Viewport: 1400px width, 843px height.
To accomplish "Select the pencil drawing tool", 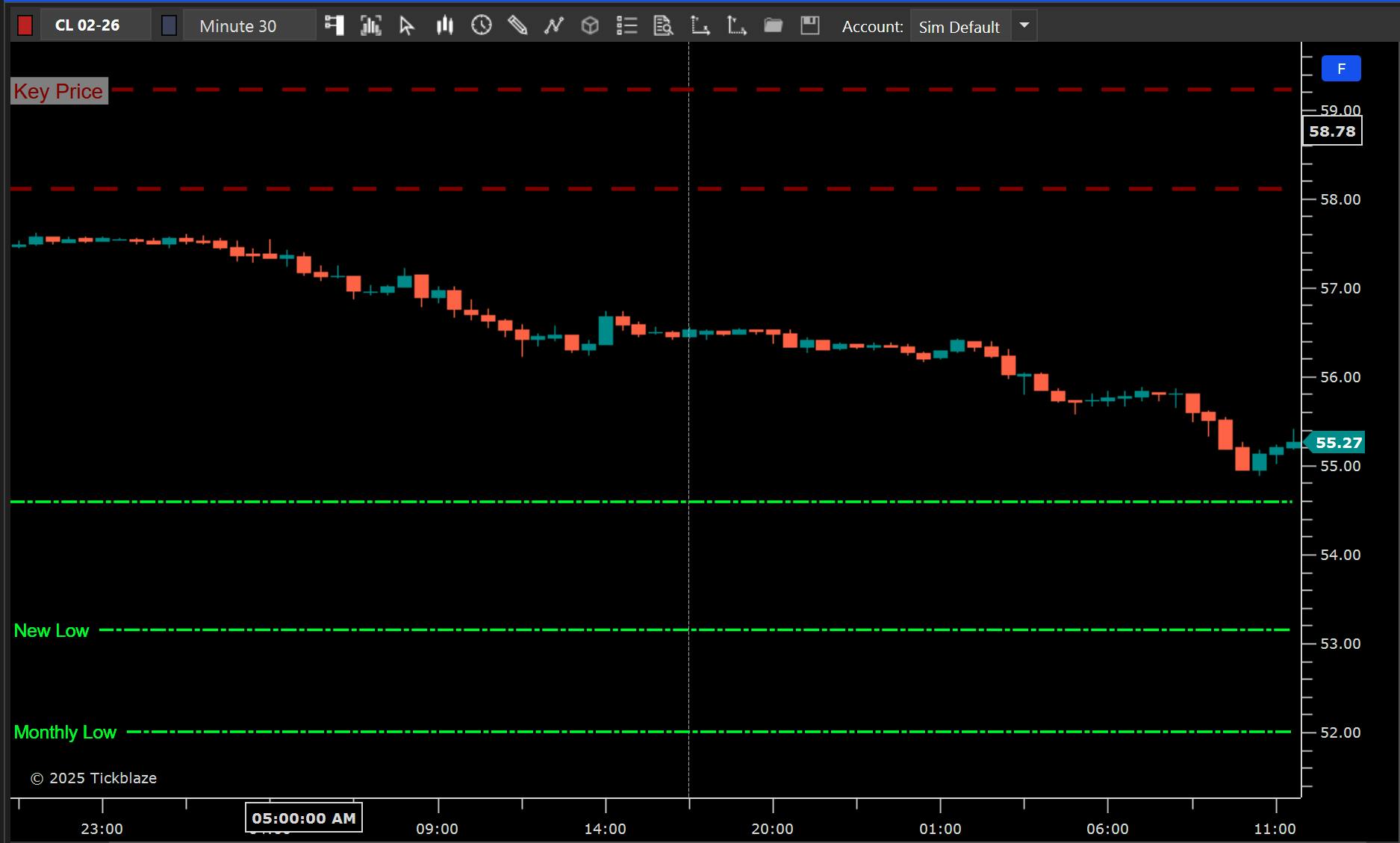I will pos(517,25).
